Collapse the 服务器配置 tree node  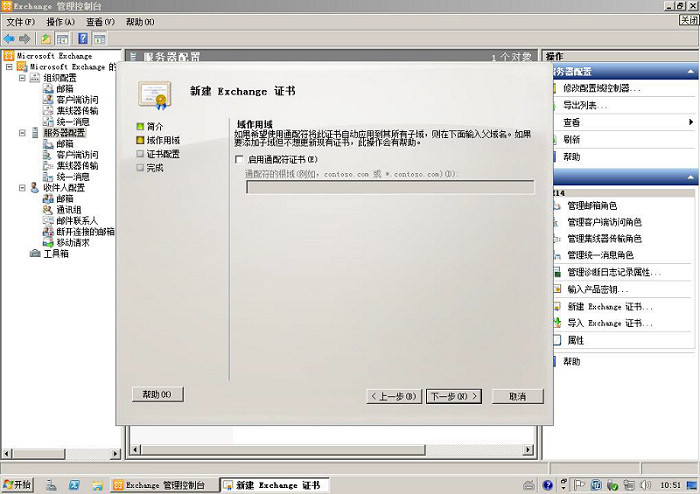click(20, 132)
